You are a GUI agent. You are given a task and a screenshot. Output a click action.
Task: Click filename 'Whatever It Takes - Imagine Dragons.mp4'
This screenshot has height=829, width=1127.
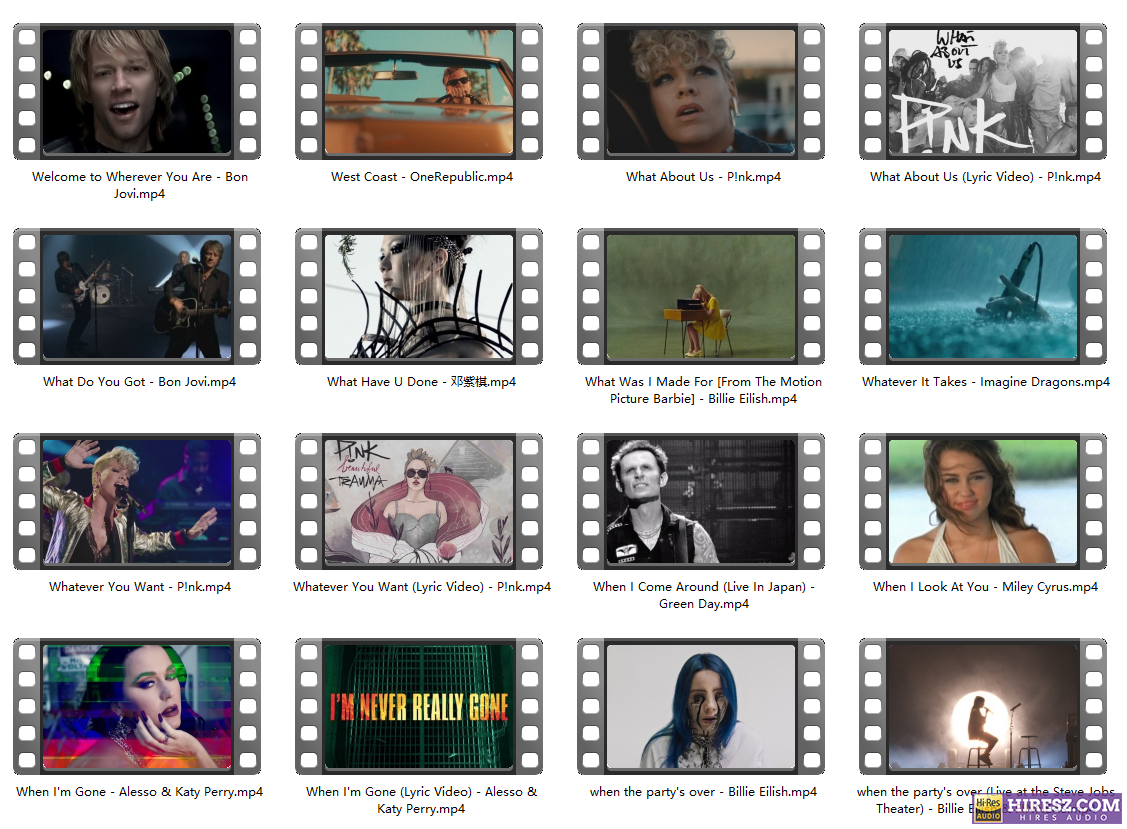point(985,382)
